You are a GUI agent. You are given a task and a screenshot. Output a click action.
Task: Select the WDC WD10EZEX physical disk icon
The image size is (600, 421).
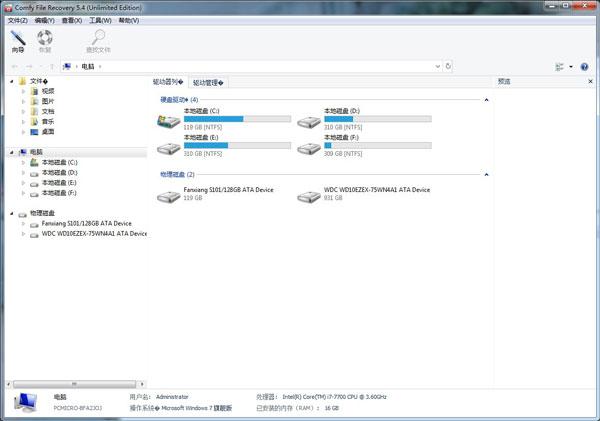[309, 196]
